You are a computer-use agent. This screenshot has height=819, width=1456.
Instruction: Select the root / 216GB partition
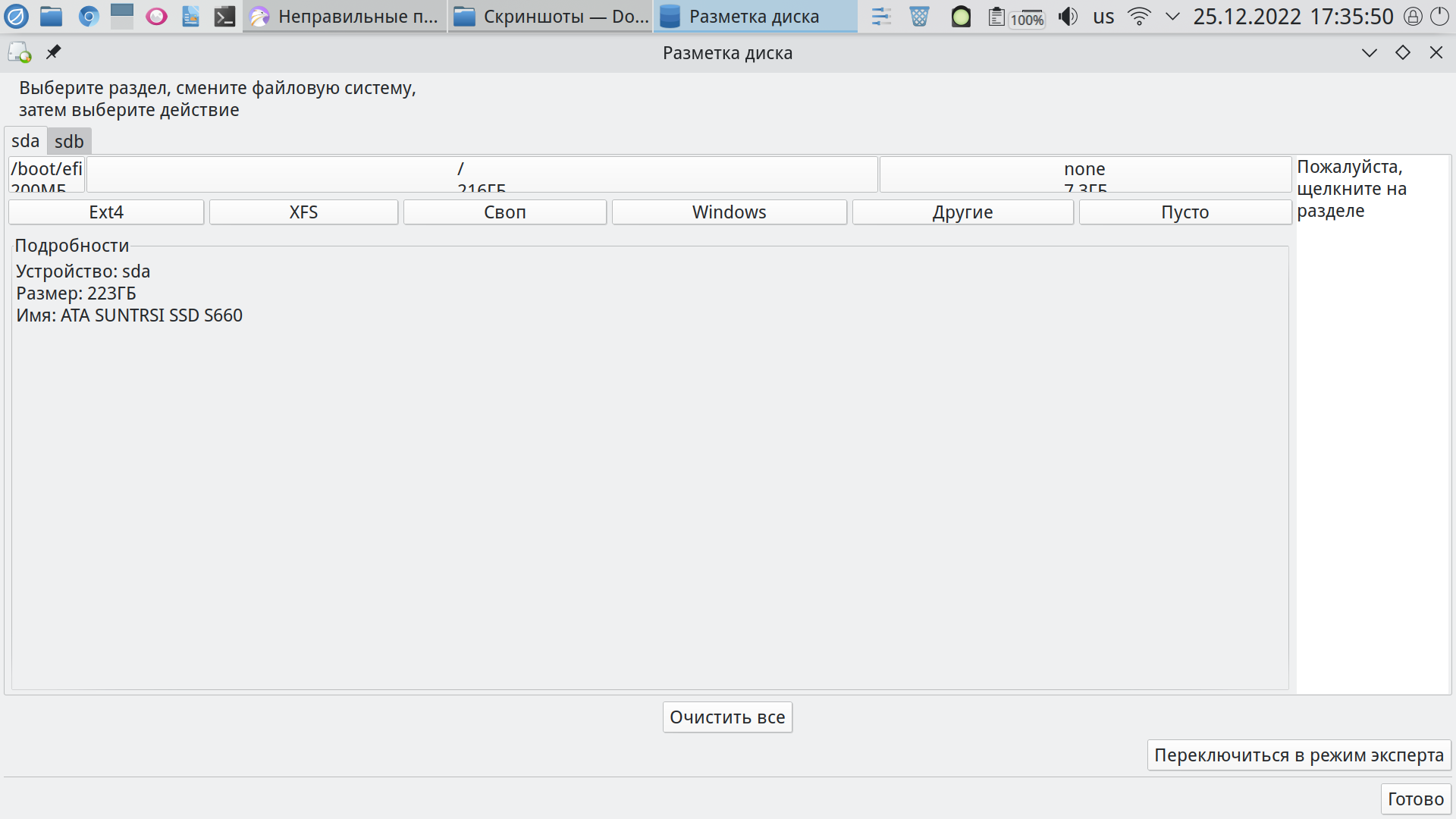482,174
